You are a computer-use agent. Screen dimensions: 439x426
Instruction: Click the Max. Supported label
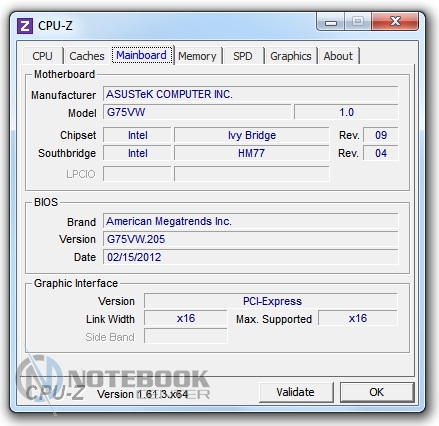[274, 319]
